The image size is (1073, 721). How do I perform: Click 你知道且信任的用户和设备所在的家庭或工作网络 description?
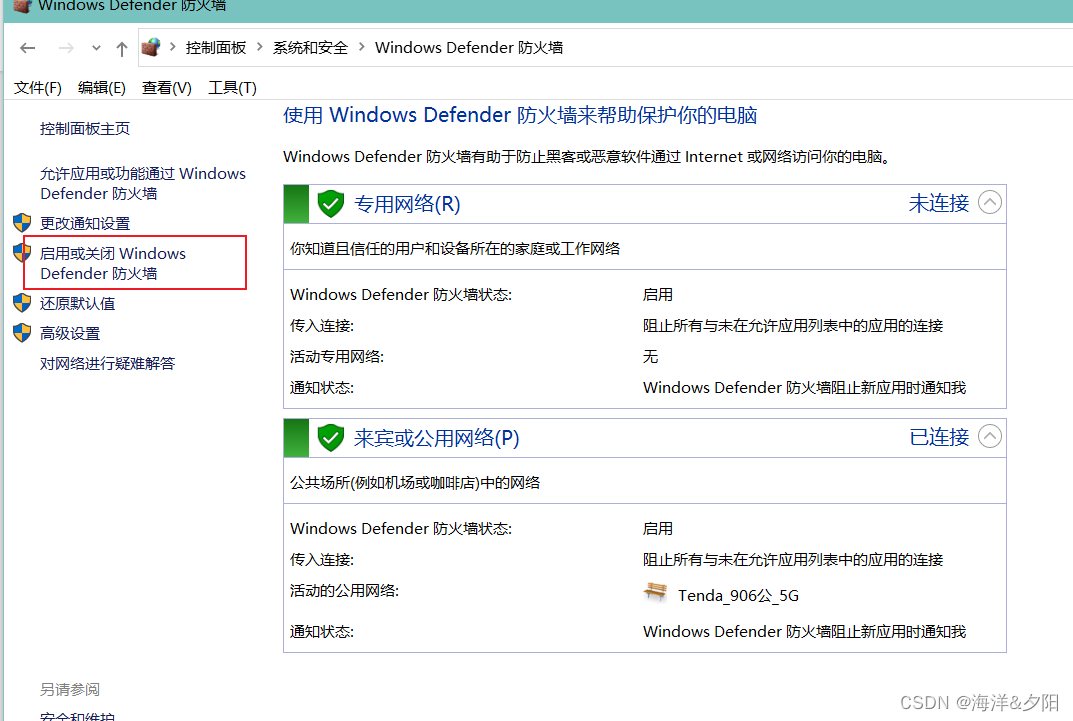pyautogui.click(x=455, y=249)
